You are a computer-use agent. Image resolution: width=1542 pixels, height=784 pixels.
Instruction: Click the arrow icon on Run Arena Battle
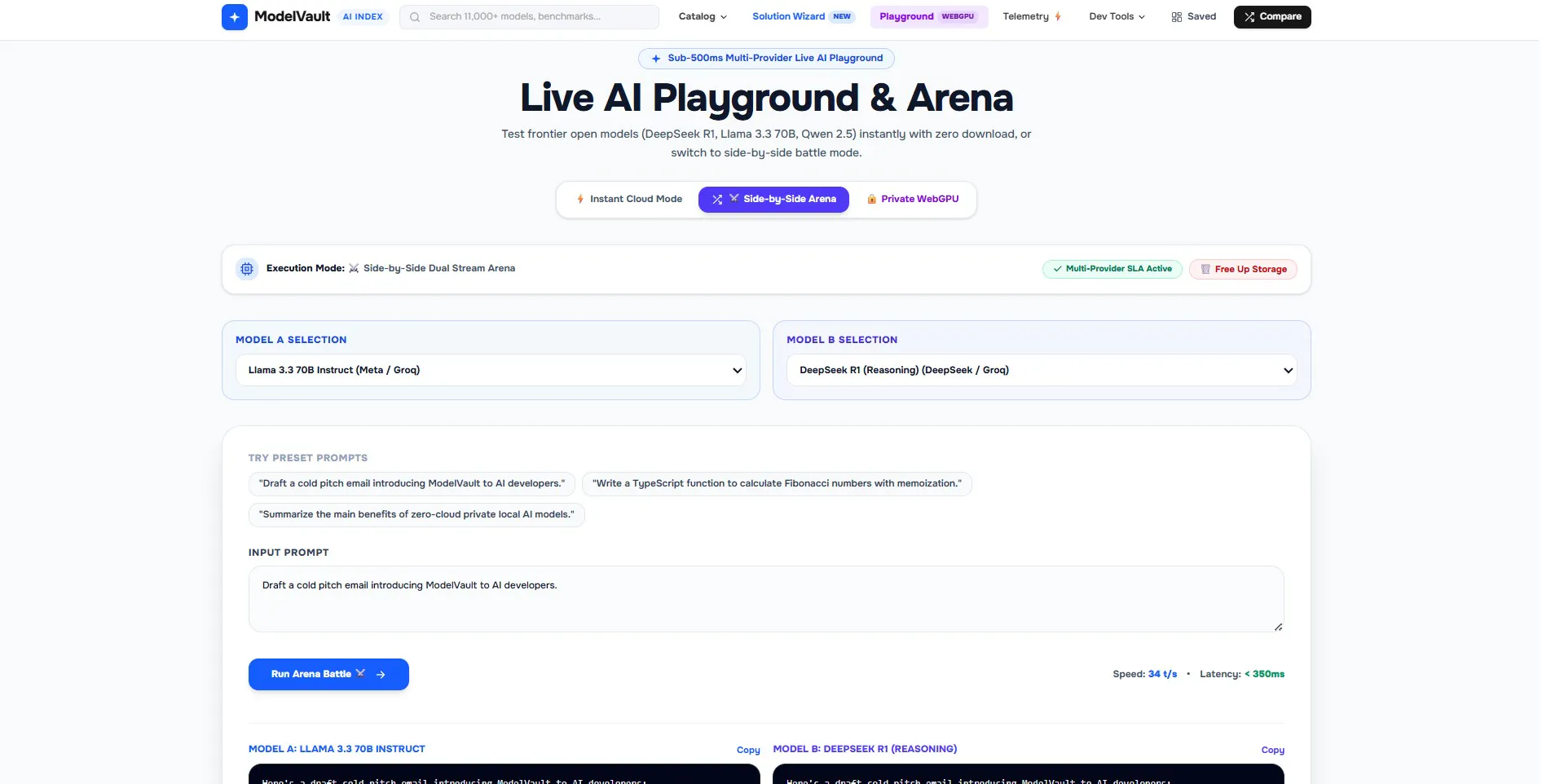coord(381,675)
